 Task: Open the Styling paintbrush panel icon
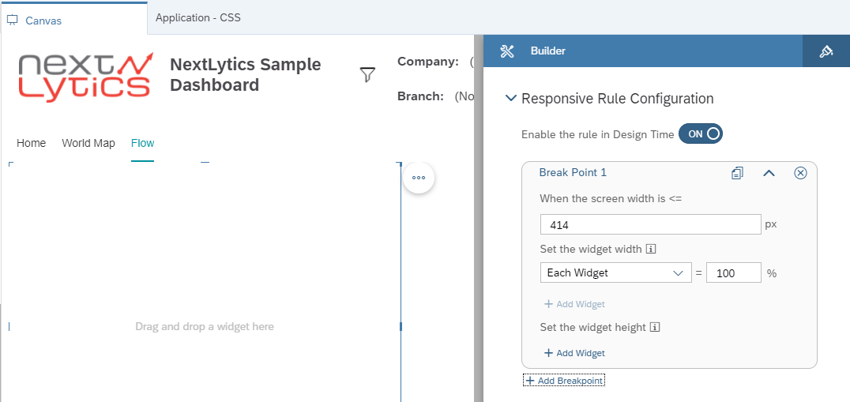(826, 51)
